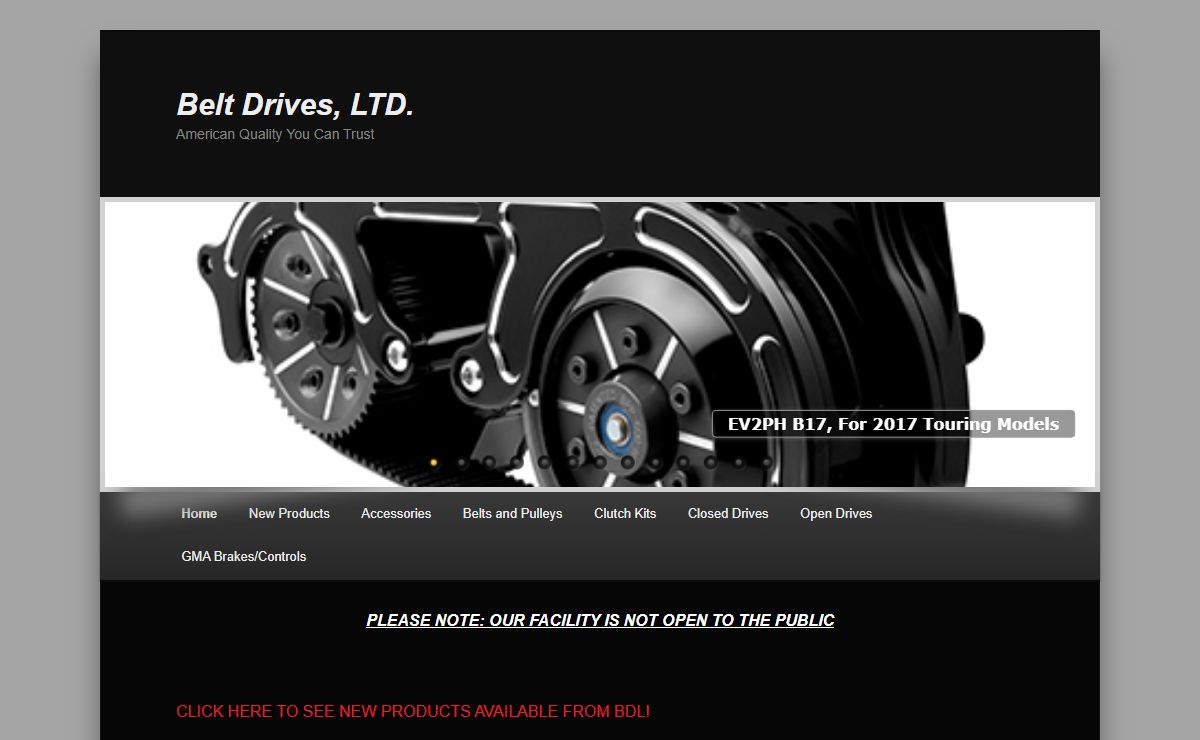Click the EV2PH B17 2017 Touring caption
This screenshot has width=1200, height=740.
click(893, 424)
